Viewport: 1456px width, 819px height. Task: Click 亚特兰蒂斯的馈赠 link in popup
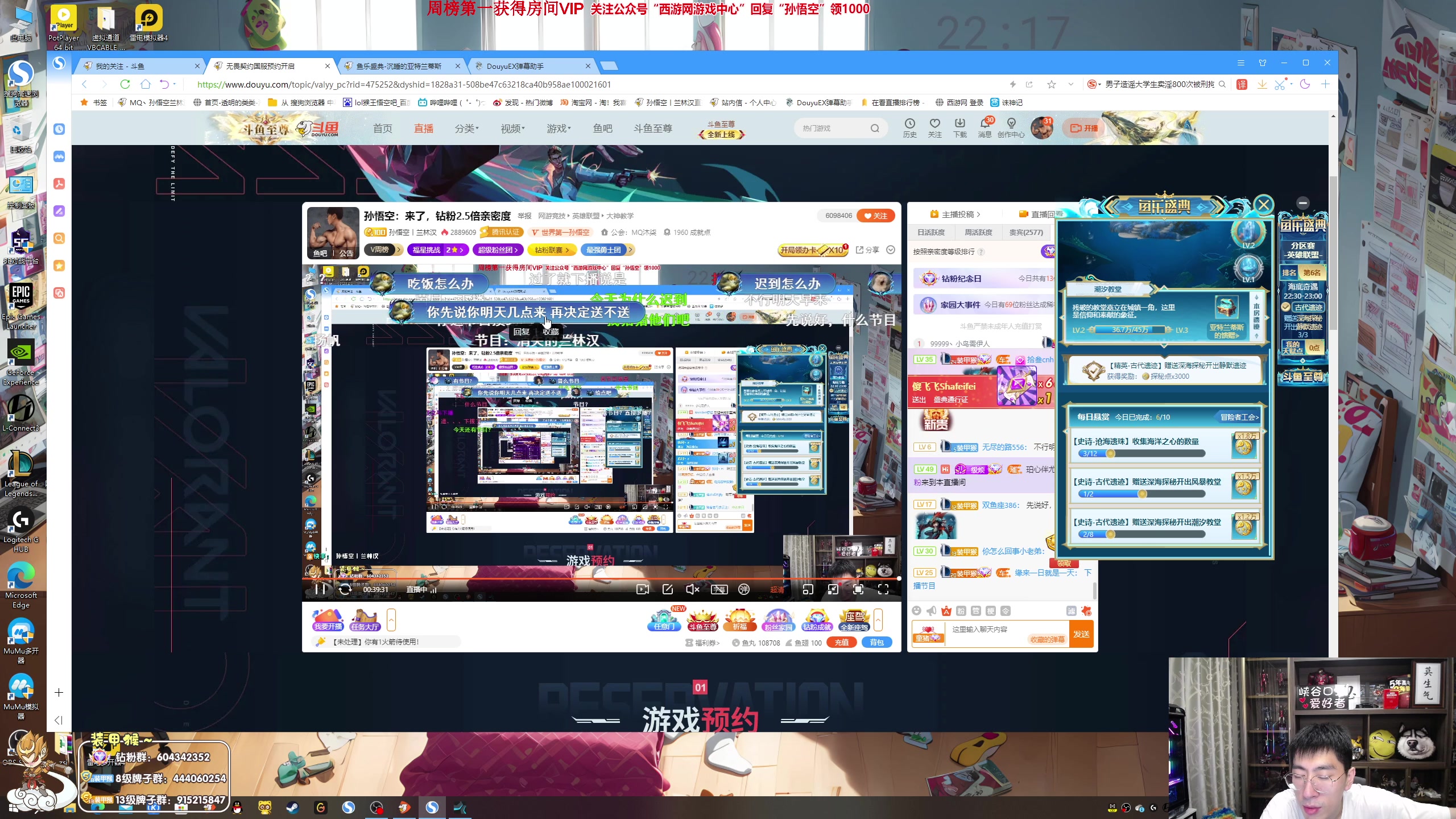[x=1226, y=331]
